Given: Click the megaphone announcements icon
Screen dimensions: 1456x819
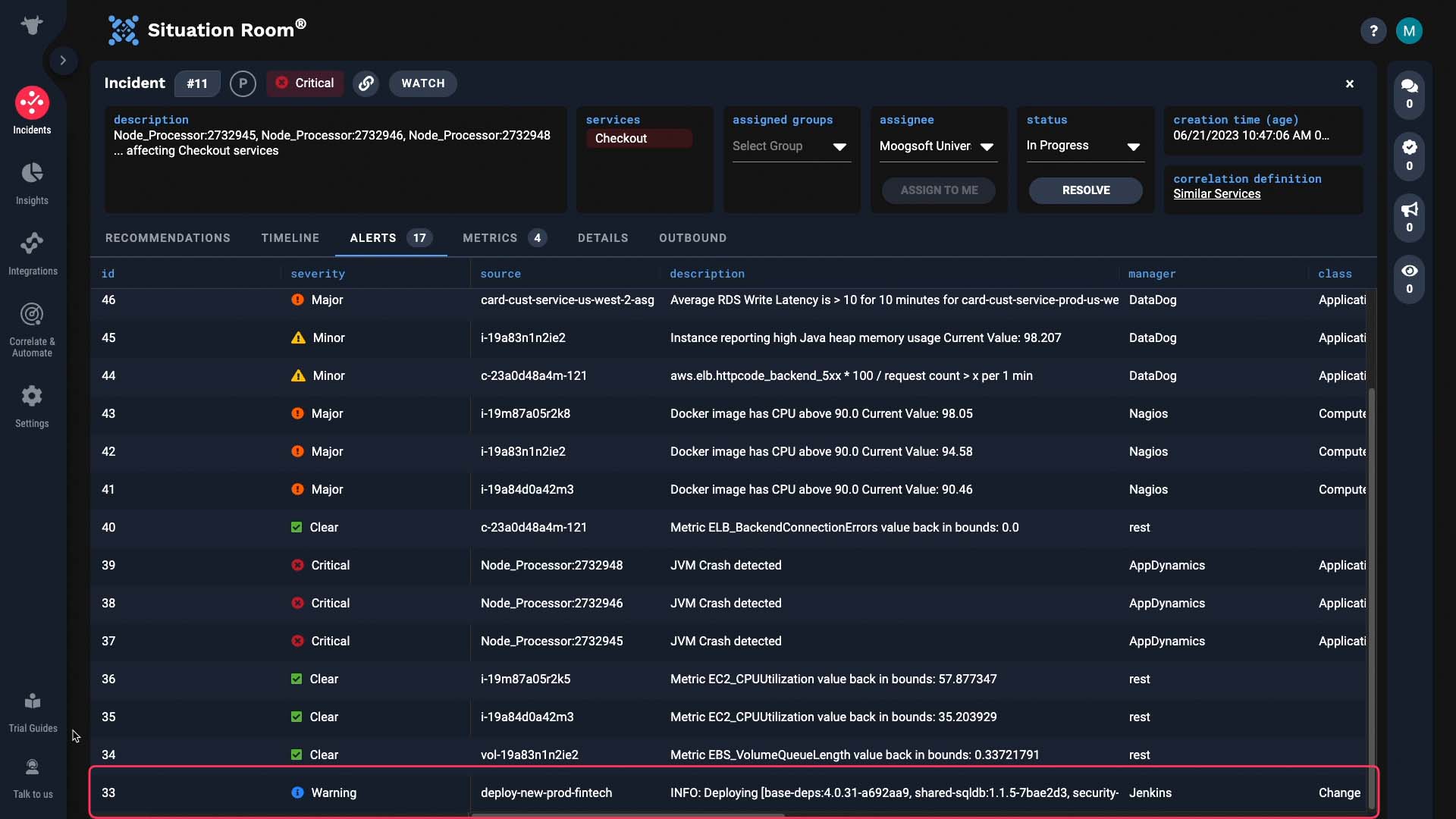Looking at the screenshot, I should (x=1409, y=209).
